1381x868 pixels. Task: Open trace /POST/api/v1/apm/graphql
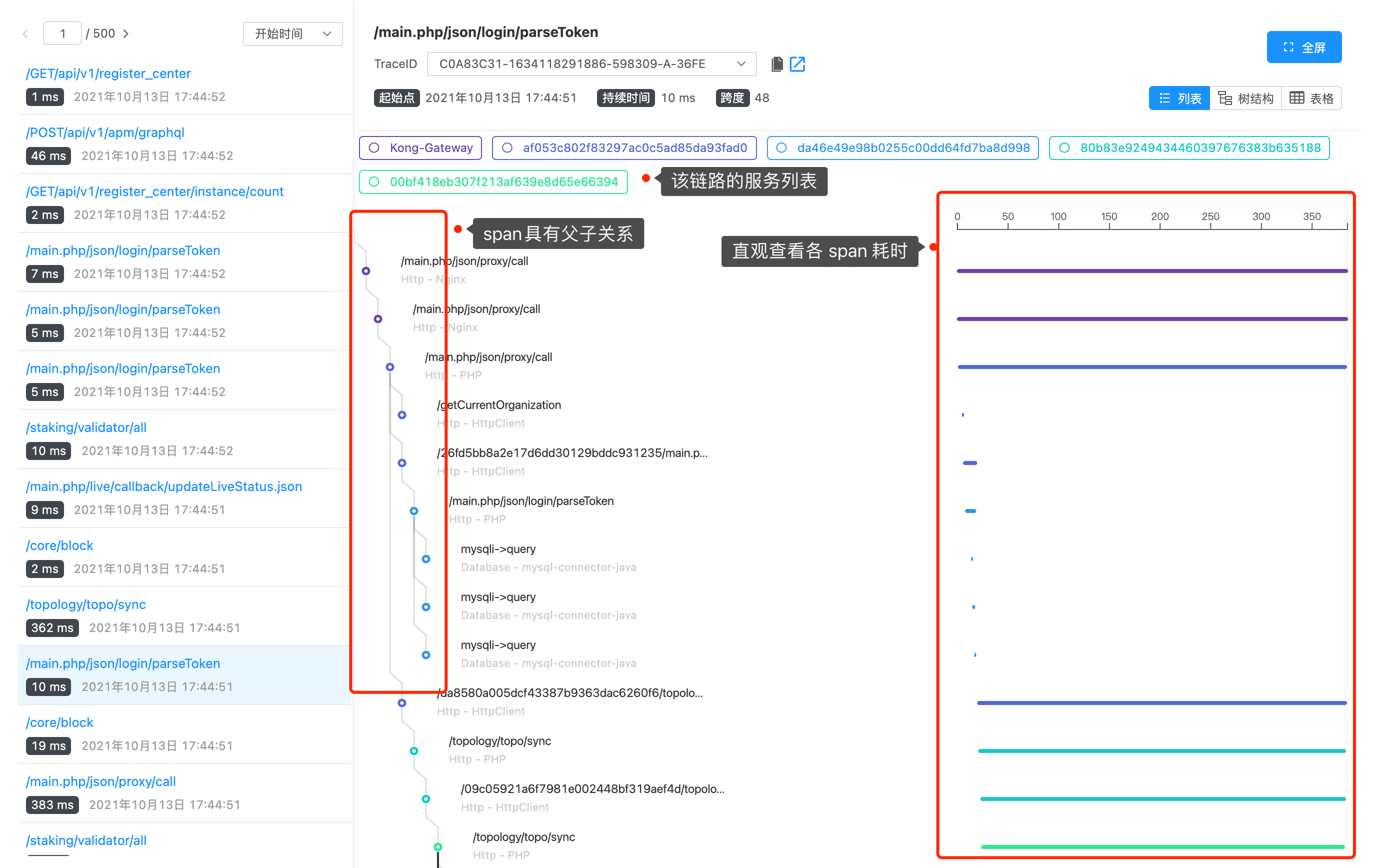coord(105,132)
